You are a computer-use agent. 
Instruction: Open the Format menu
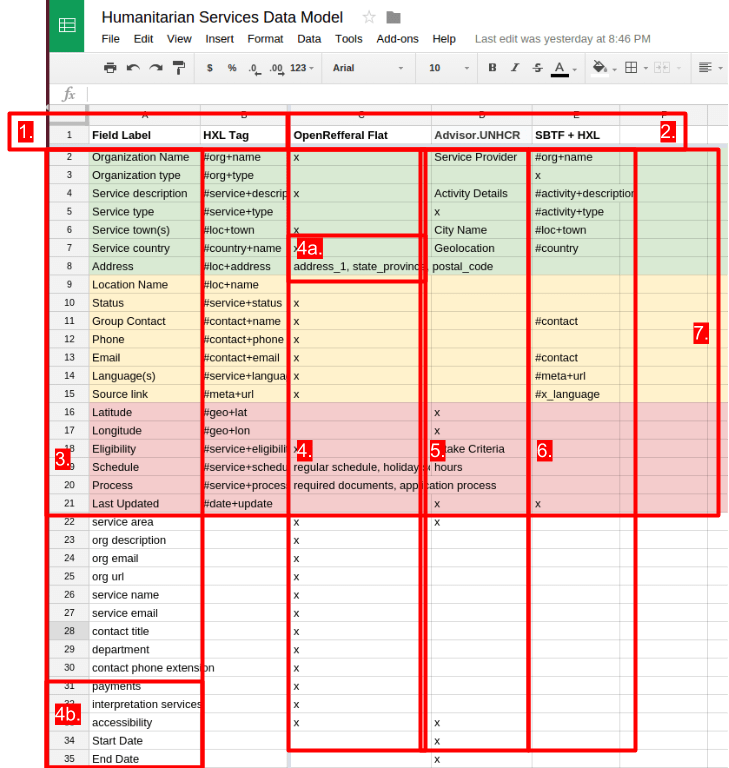point(265,39)
